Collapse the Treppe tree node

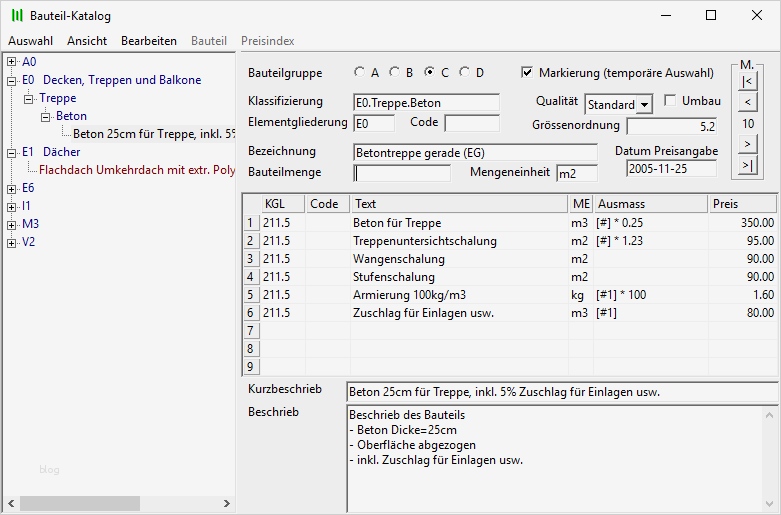point(28,99)
